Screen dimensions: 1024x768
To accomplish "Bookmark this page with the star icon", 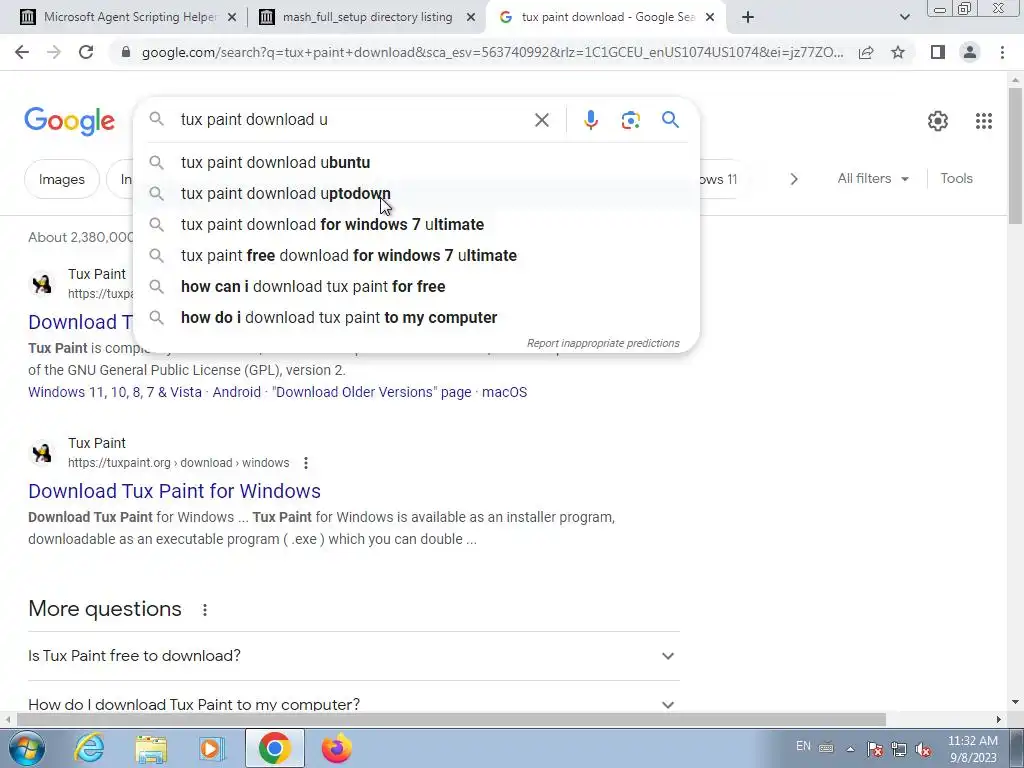I will pyautogui.click(x=898, y=52).
